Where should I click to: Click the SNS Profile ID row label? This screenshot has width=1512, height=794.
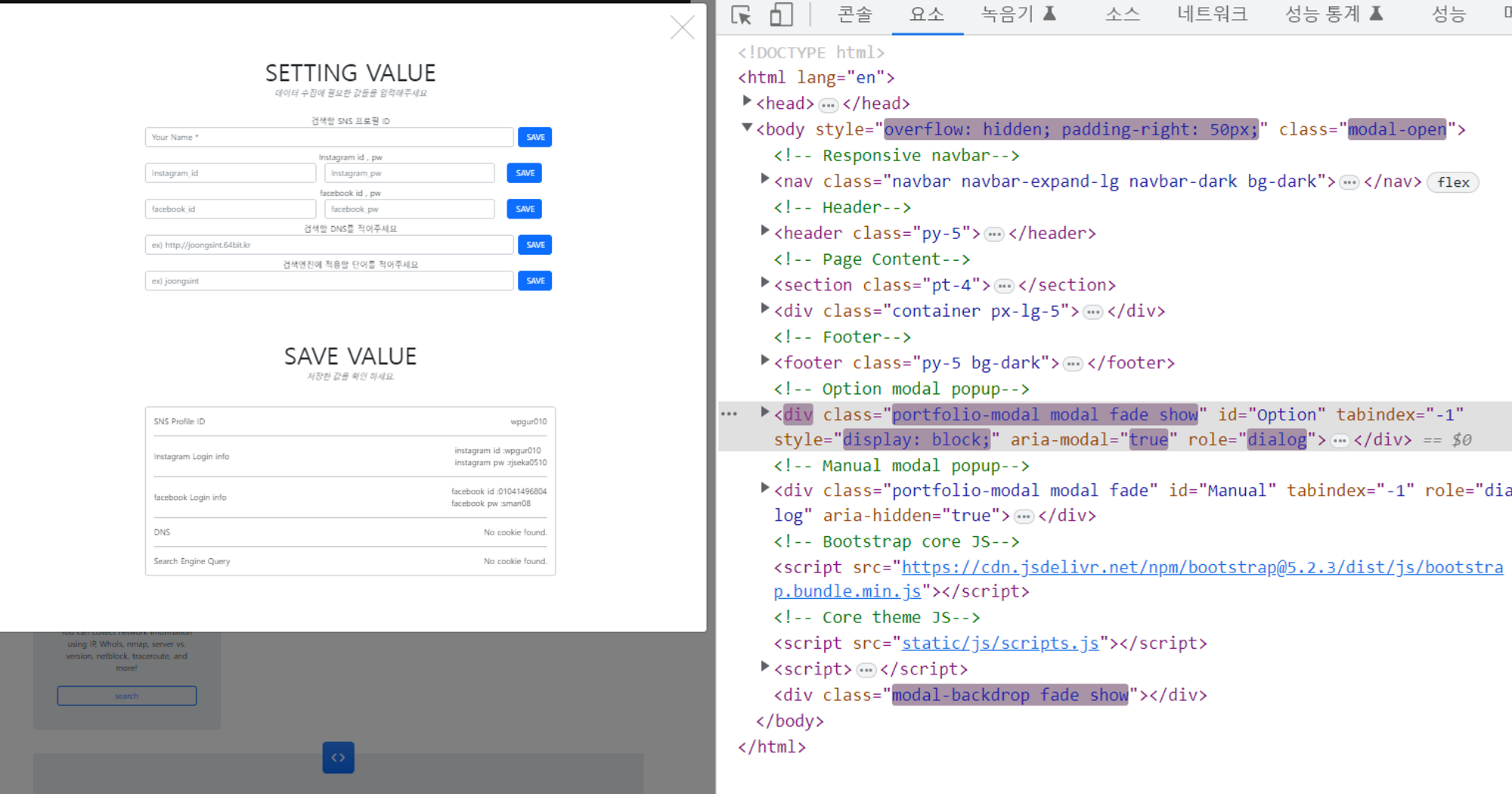pos(179,422)
